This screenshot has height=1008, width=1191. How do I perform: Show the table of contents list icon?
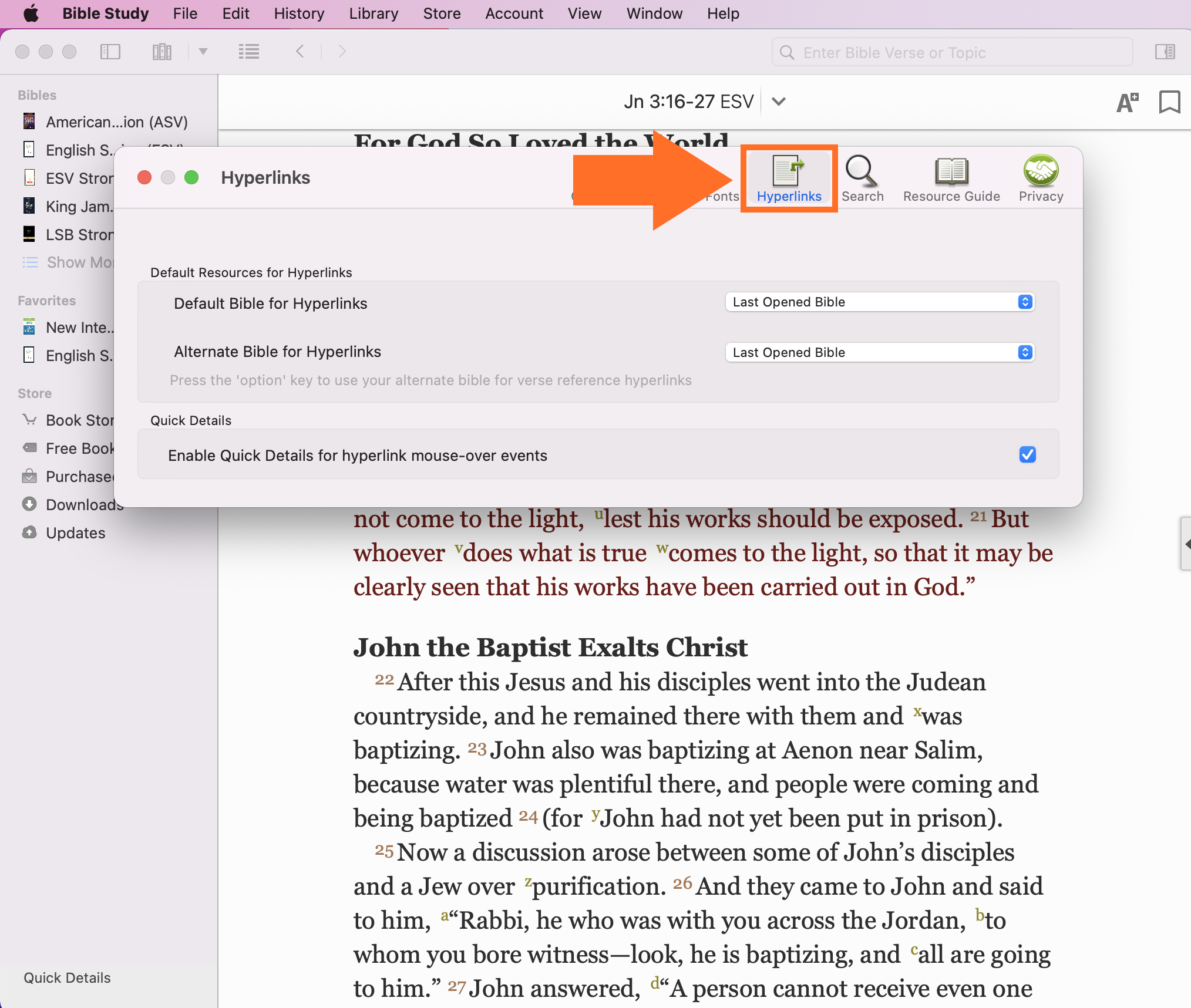(x=248, y=52)
